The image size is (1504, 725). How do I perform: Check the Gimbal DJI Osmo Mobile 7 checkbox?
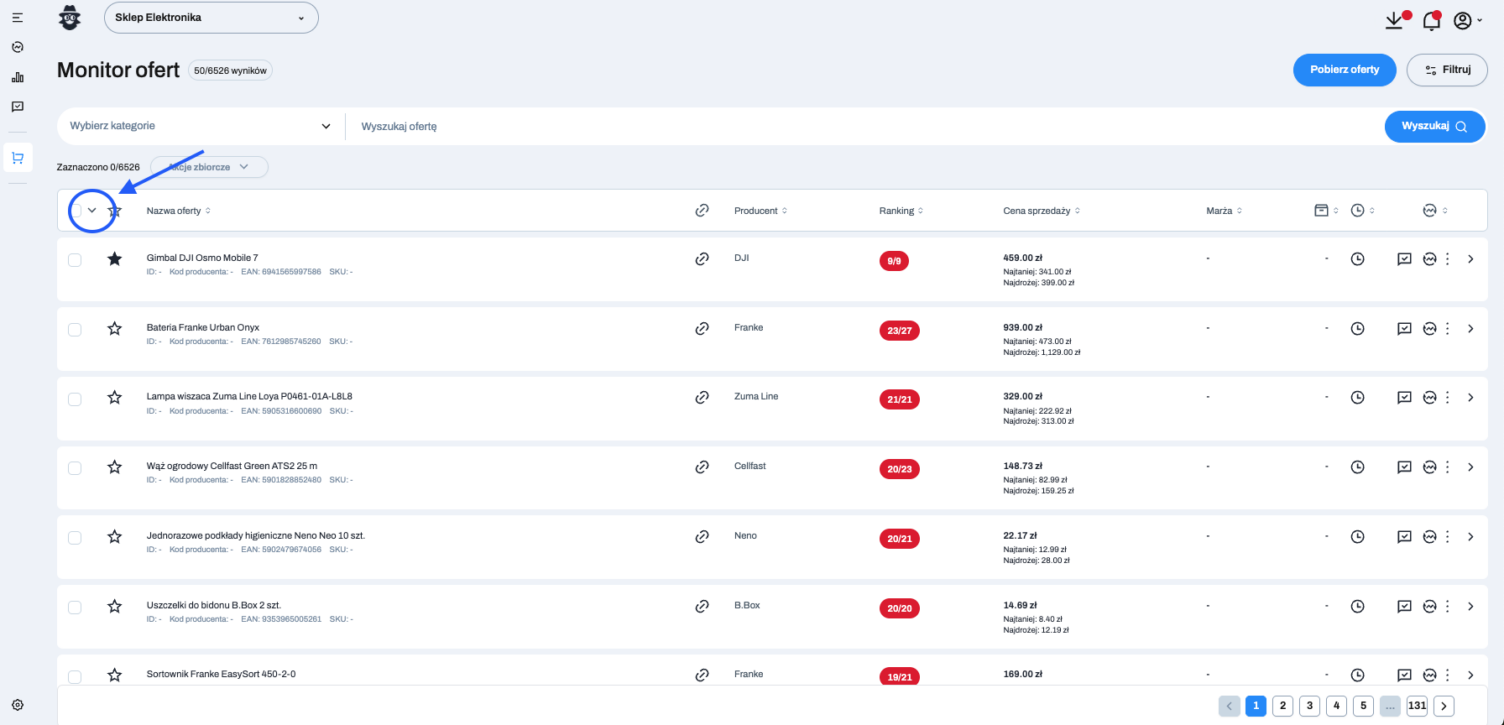tap(75, 260)
